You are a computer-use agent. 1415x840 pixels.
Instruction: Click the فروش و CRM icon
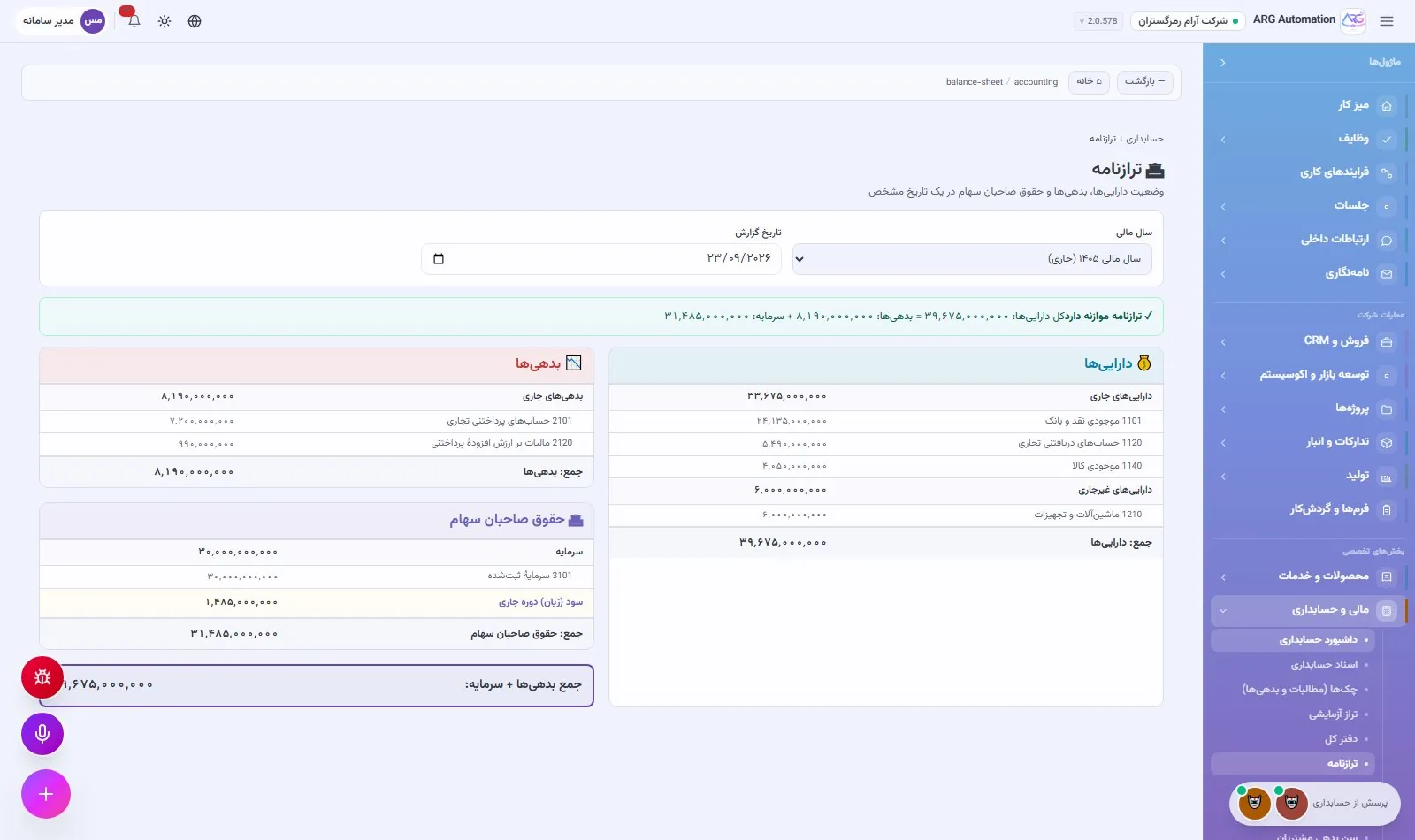1387,341
